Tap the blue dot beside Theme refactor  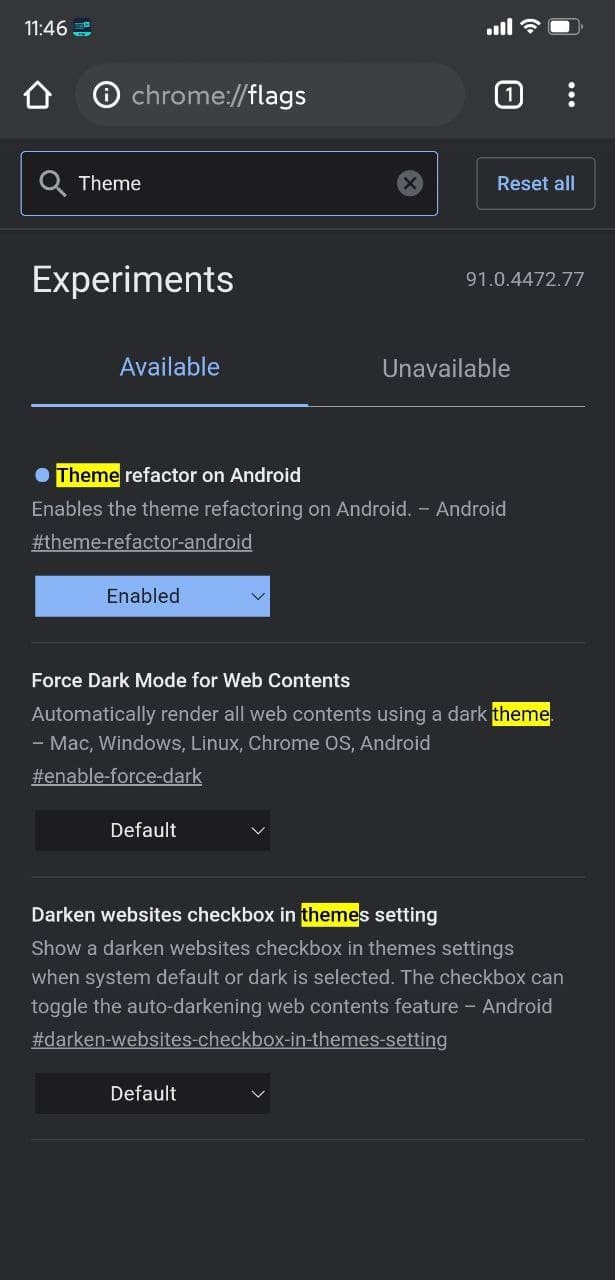pos(42,475)
